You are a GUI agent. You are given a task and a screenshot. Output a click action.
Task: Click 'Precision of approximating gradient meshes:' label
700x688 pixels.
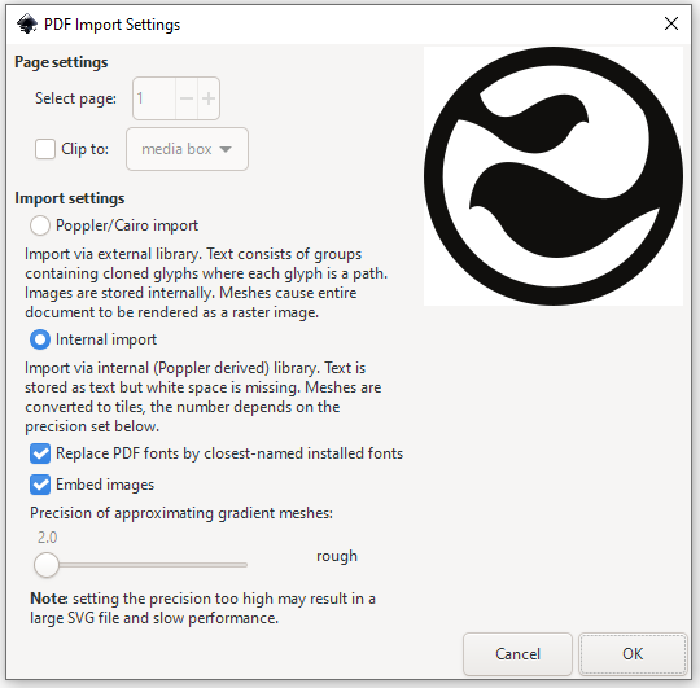click(181, 513)
